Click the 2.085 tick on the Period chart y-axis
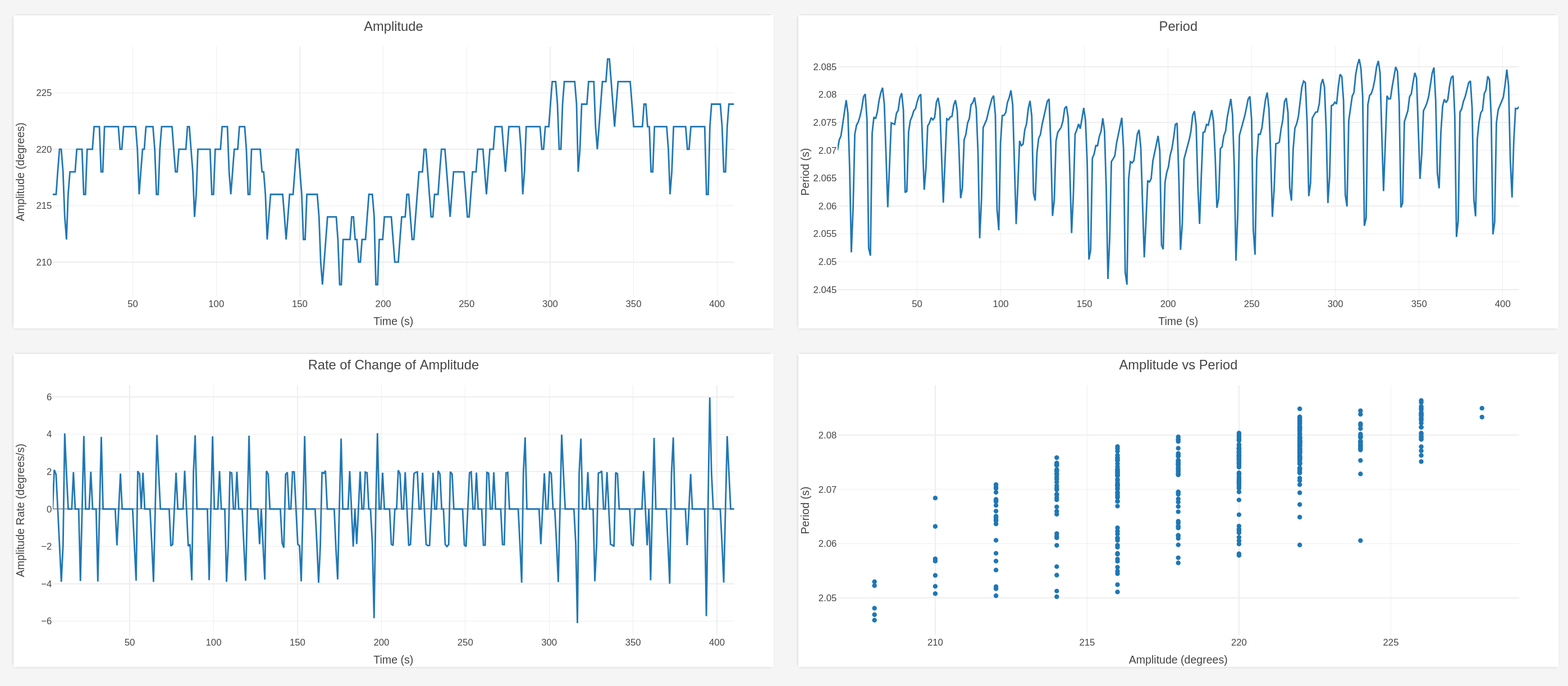1568x686 pixels. 824,67
